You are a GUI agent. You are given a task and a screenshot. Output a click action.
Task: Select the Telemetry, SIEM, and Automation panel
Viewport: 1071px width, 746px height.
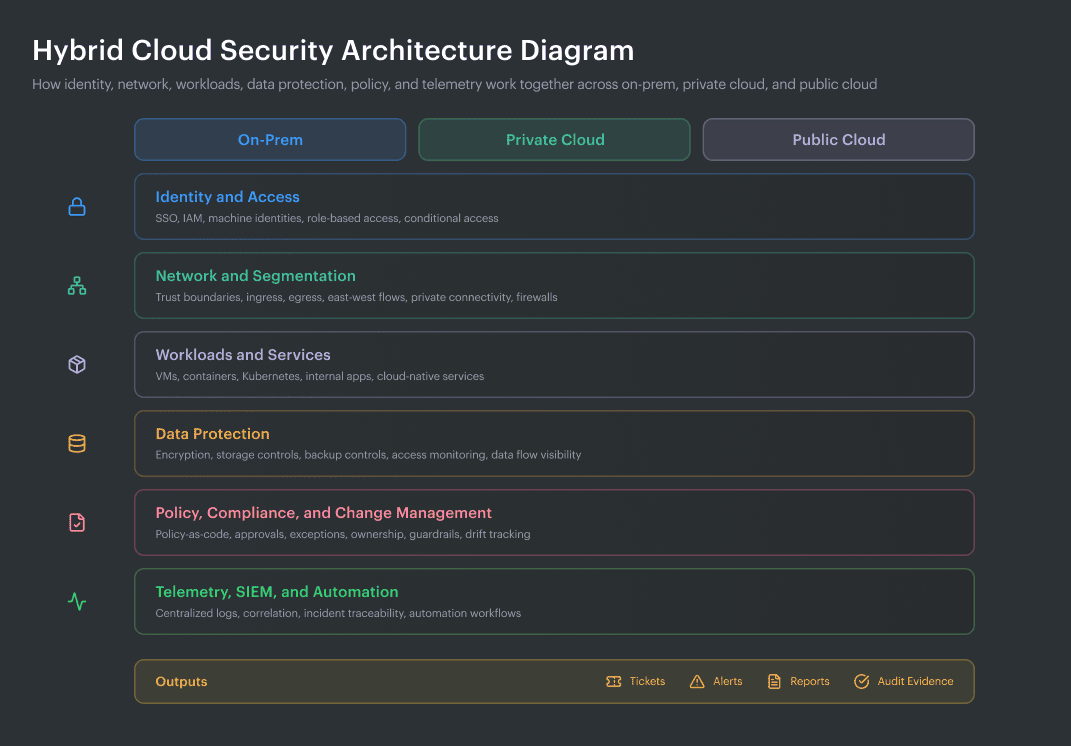554,601
